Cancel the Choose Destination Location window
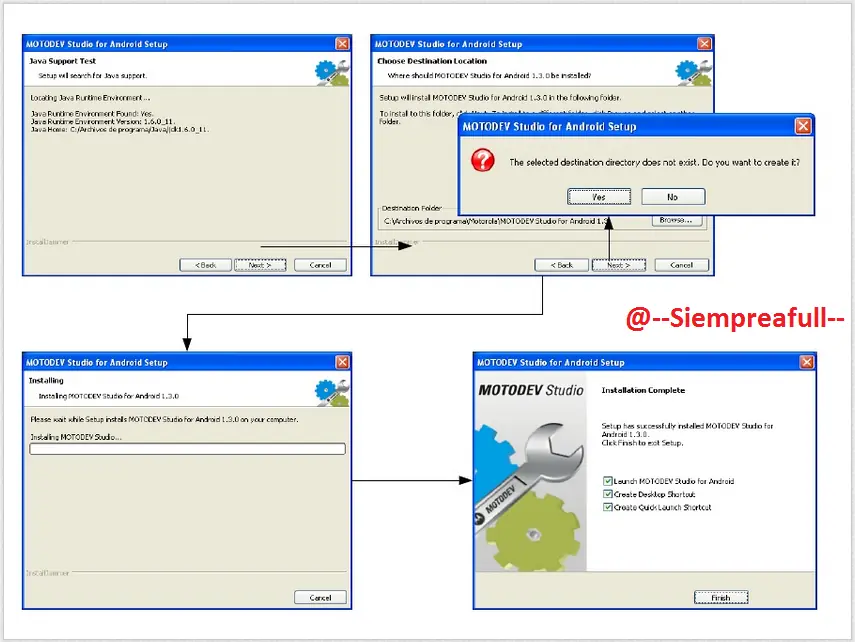This screenshot has width=855, height=642. click(x=682, y=265)
